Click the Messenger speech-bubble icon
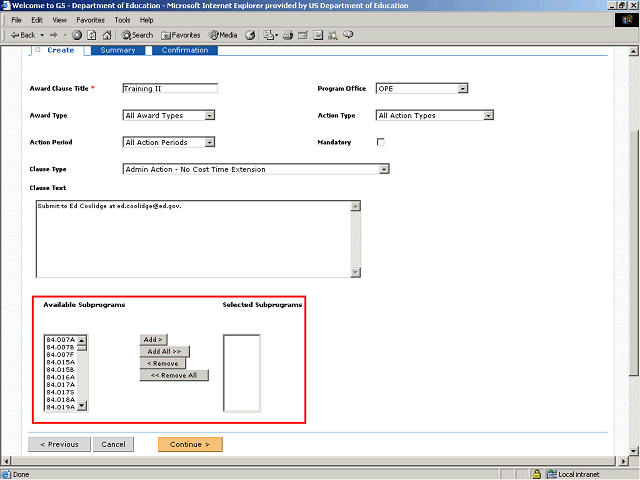The image size is (640, 480). pyautogui.click(x=348, y=35)
